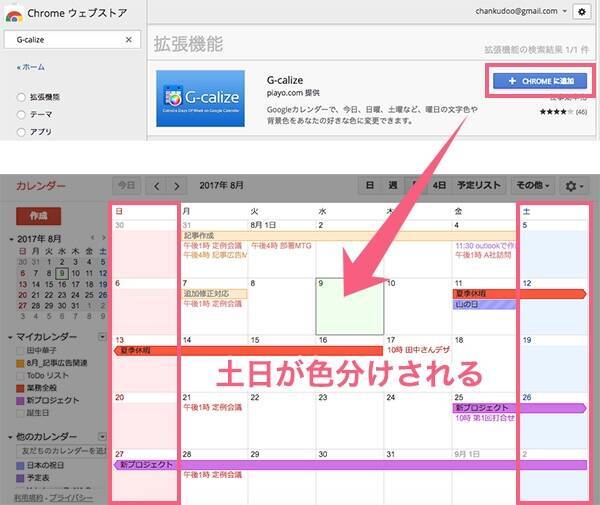Go to previous month with left arrow

click(157, 186)
